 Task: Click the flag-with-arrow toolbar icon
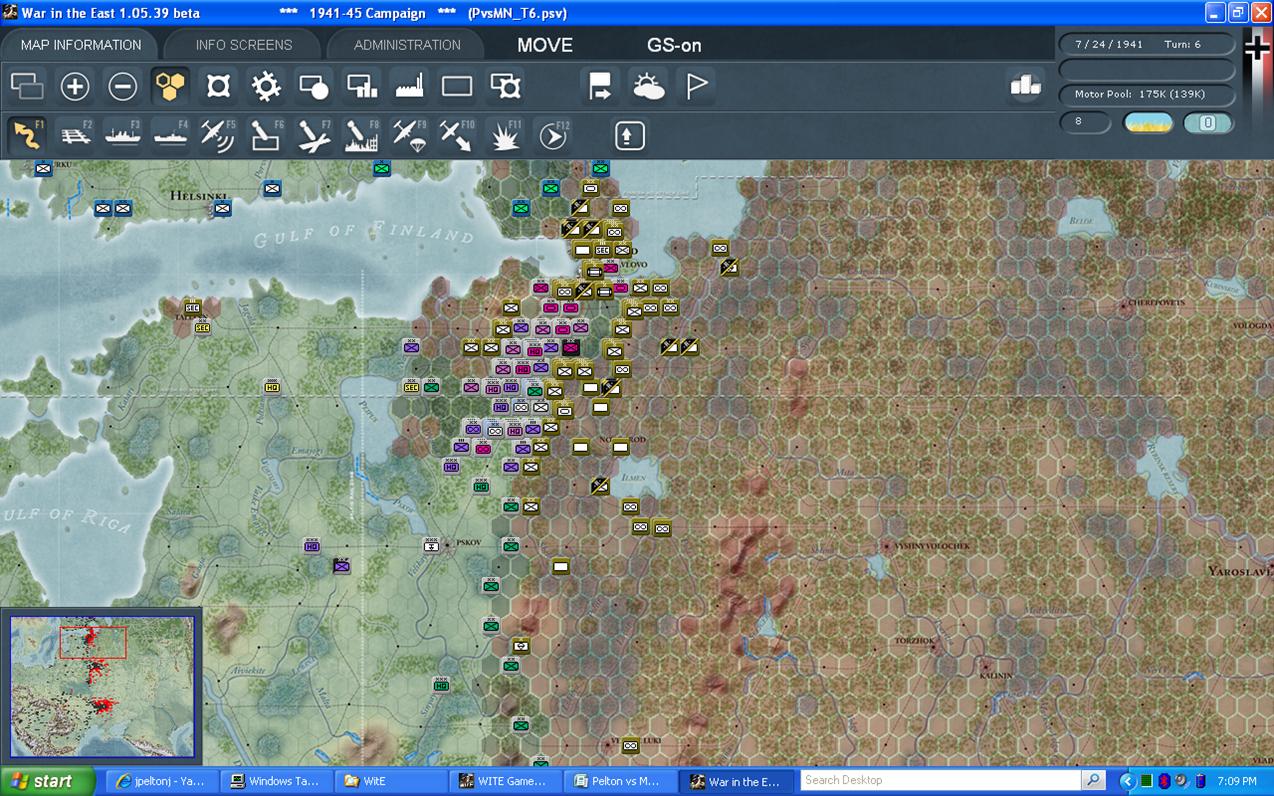(x=600, y=87)
